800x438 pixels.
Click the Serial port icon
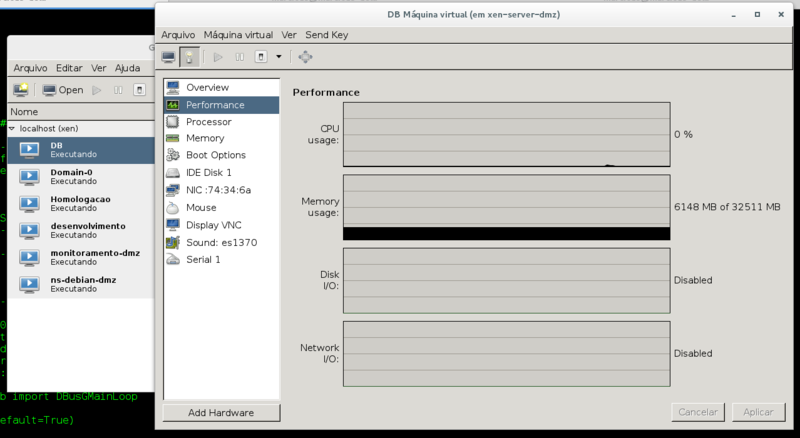click(x=173, y=259)
